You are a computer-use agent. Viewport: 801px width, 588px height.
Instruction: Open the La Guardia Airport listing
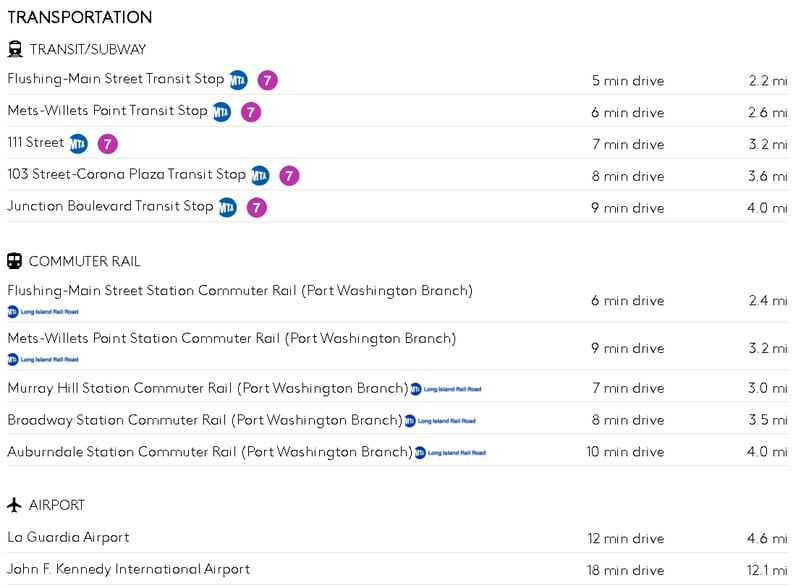point(68,538)
